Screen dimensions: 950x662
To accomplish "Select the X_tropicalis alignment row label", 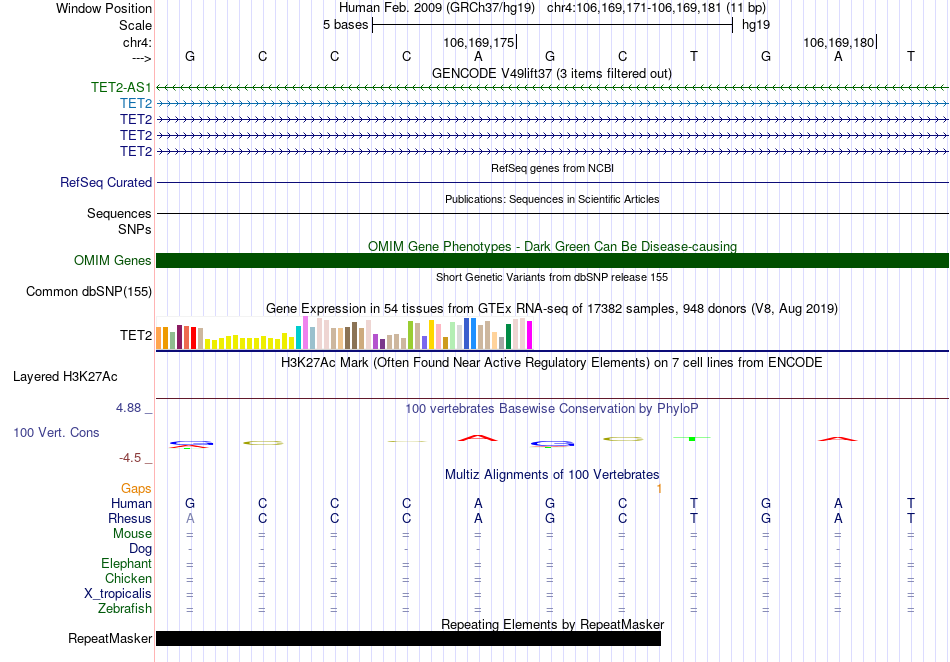I will click(x=118, y=594).
